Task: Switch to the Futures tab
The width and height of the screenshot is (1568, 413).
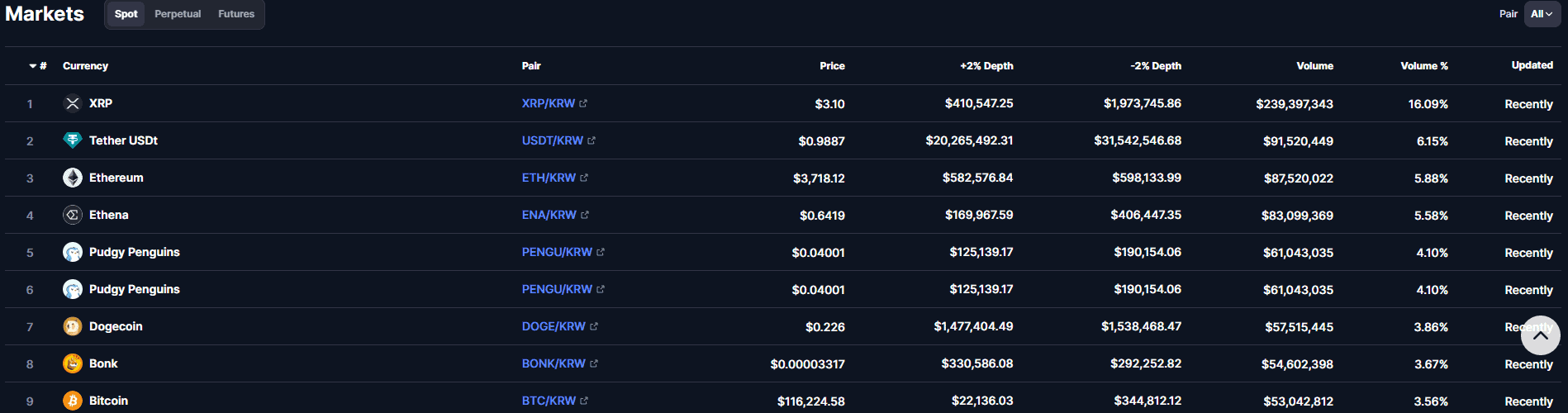Action: 236,14
